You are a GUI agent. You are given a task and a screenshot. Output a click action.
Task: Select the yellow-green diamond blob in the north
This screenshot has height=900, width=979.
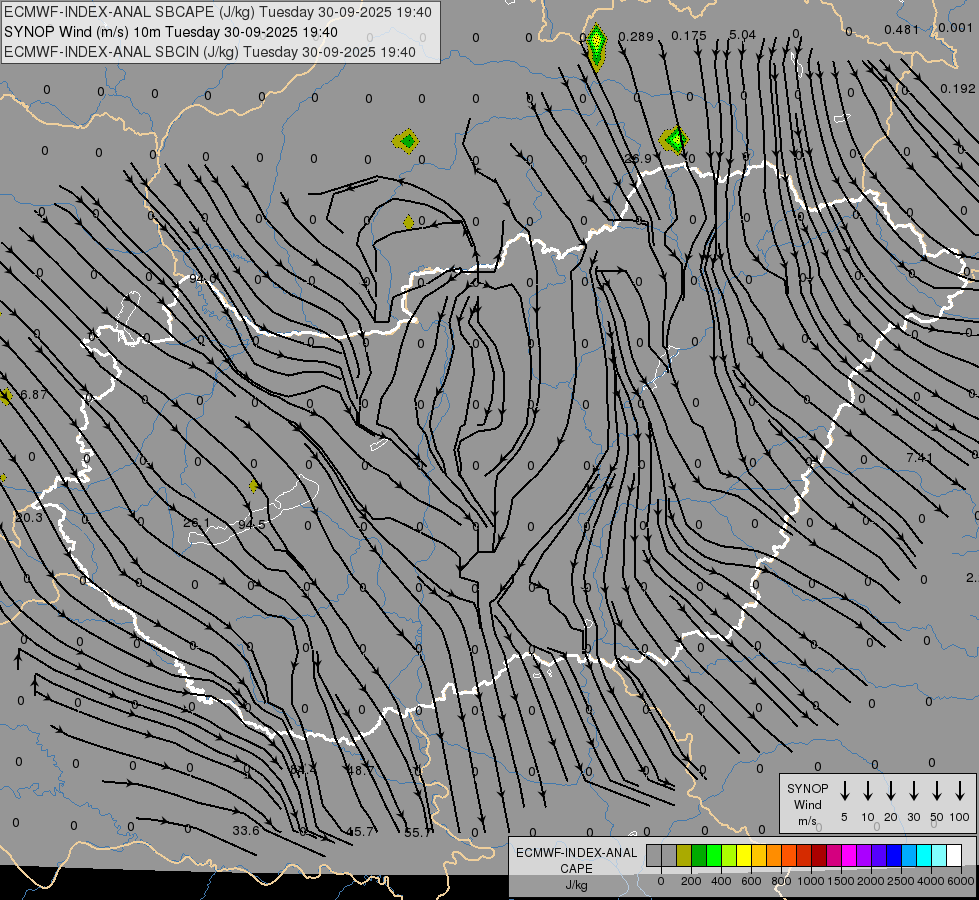pyautogui.click(x=406, y=141)
